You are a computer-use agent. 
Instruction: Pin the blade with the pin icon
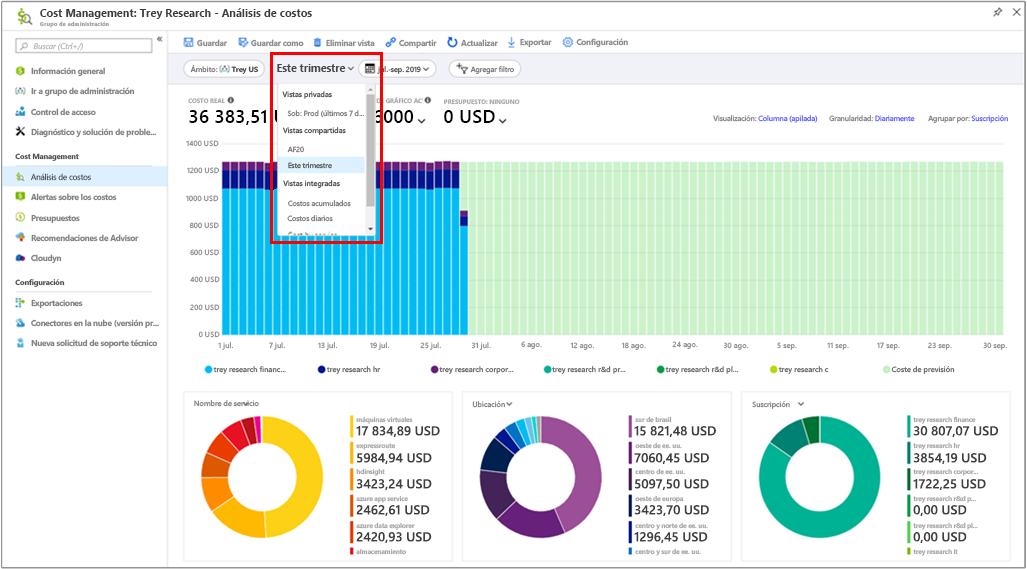[998, 12]
